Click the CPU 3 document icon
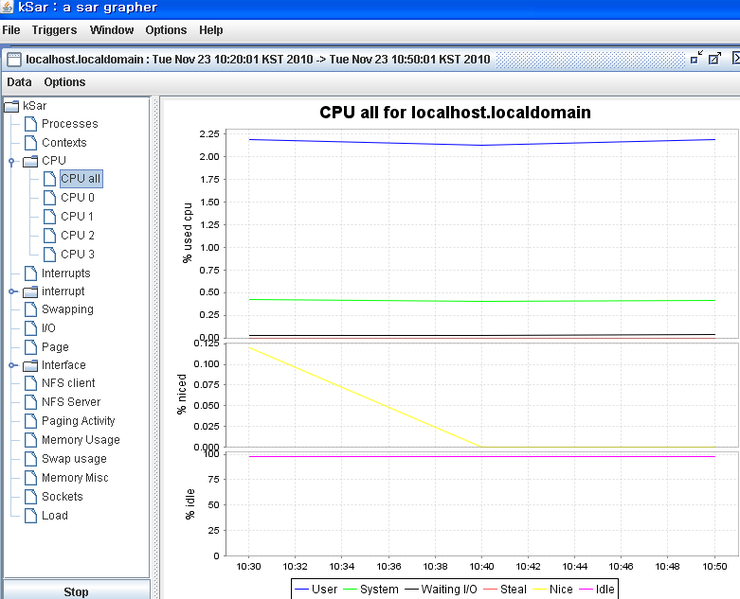Viewport: 740px width, 599px height. [50, 254]
